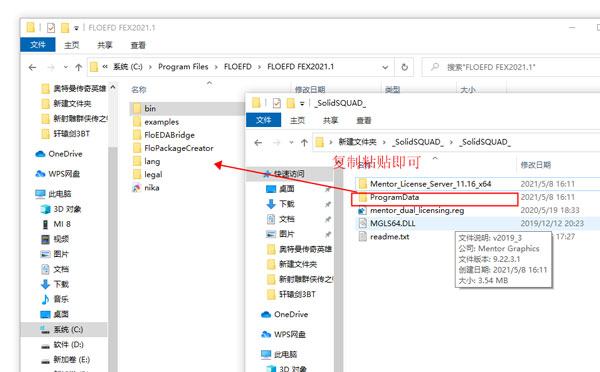Open 桌面 in the quick access list

(x=287, y=189)
